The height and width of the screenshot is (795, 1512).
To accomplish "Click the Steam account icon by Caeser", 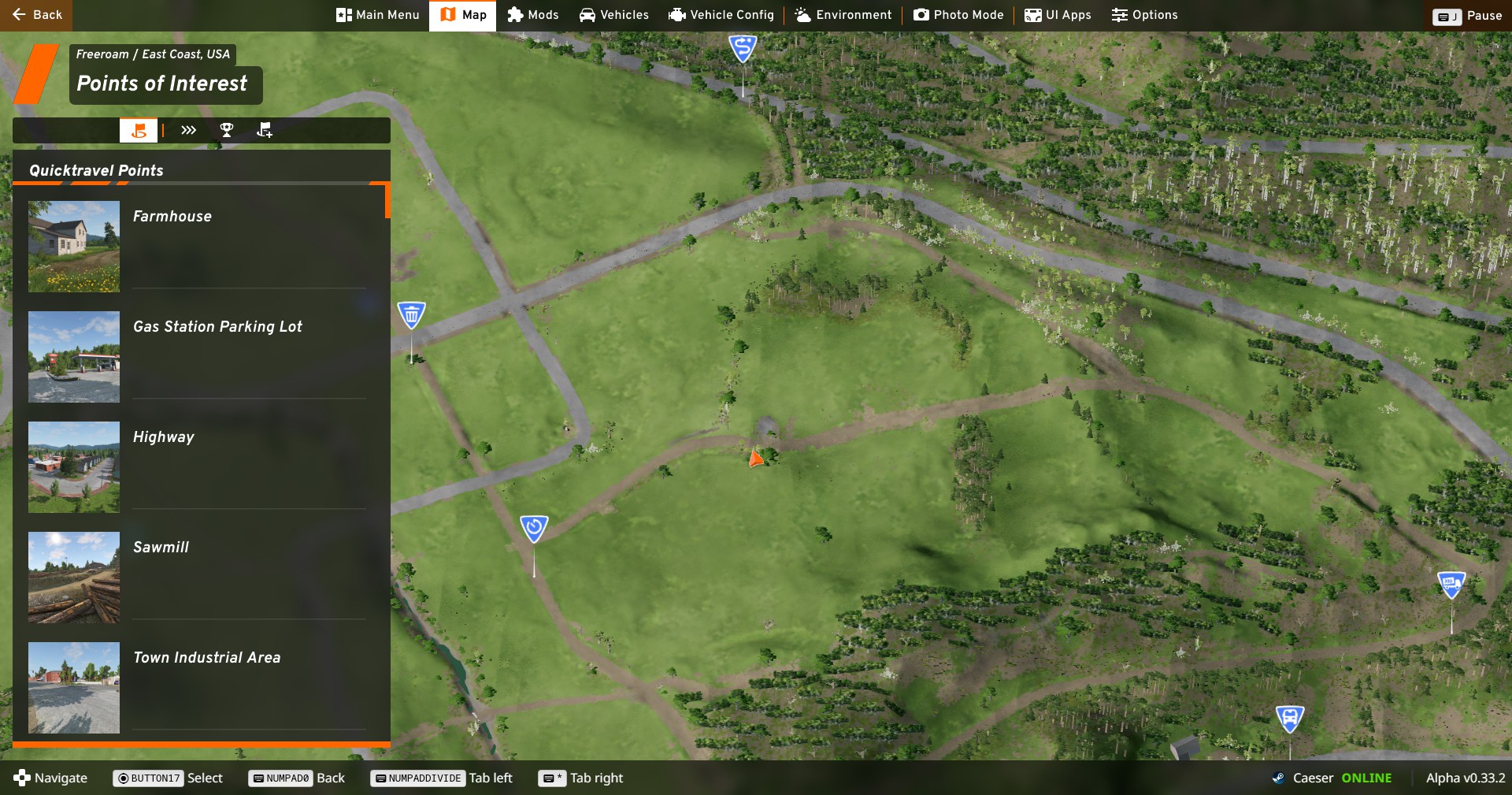I will (1278, 778).
